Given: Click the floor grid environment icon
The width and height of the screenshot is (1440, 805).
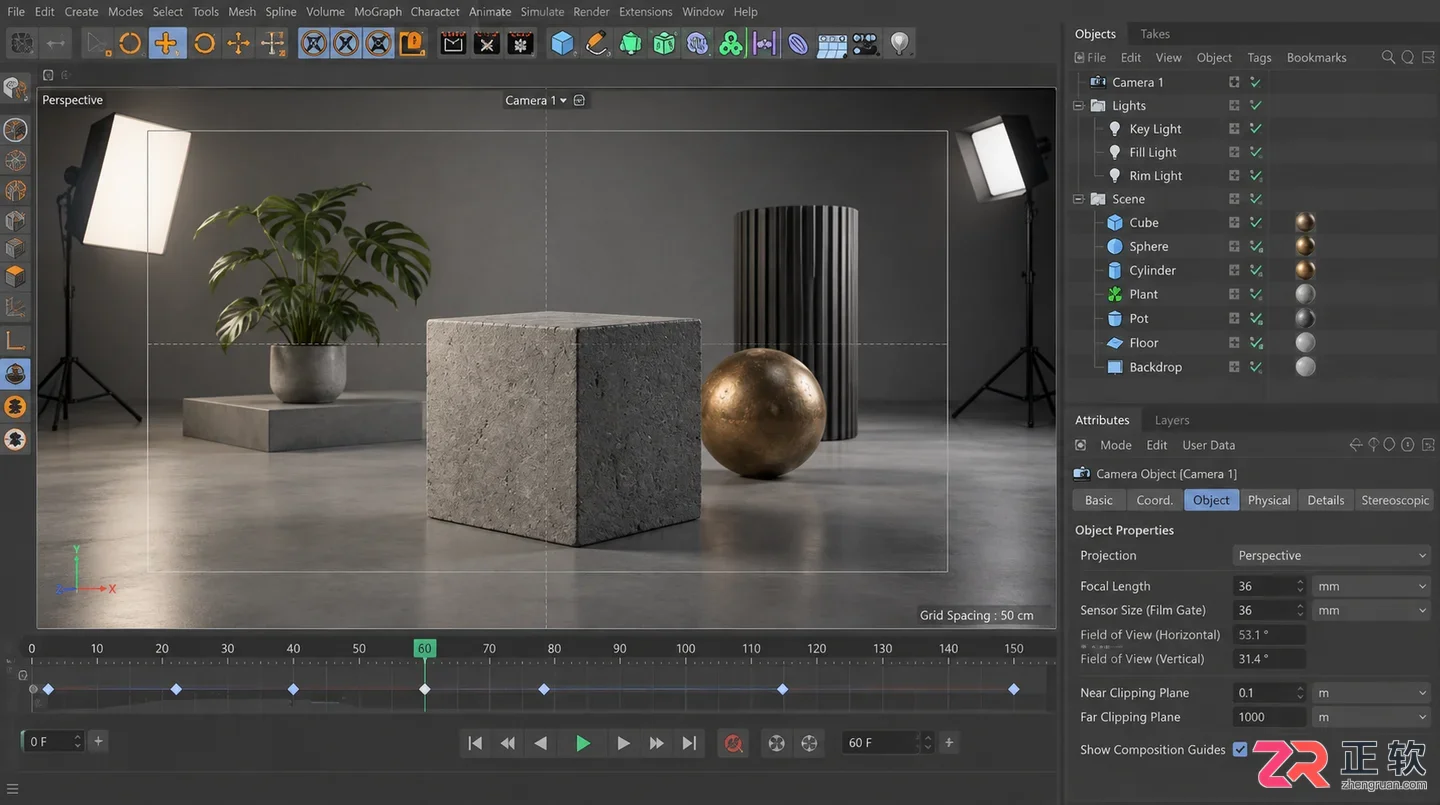Looking at the screenshot, I should click(x=832, y=43).
